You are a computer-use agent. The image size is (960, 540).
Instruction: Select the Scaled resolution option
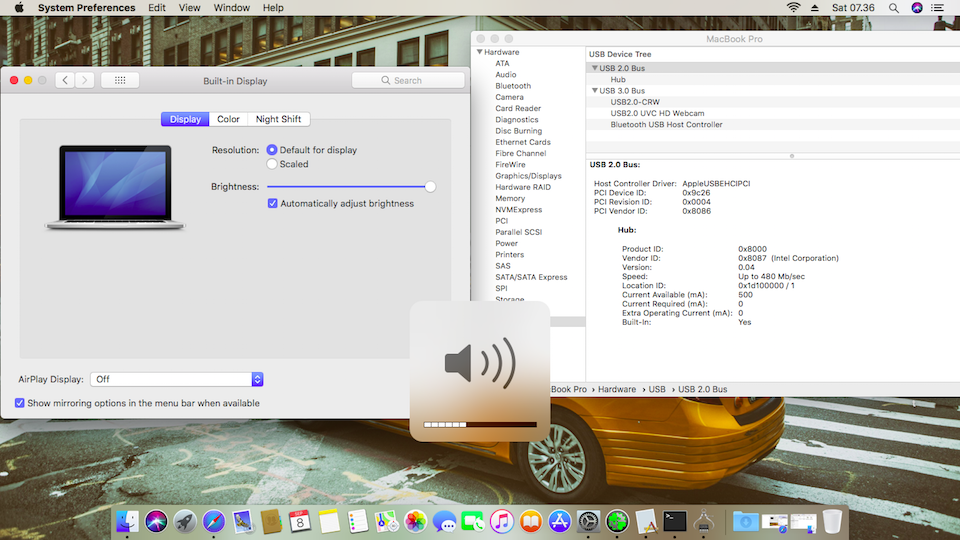272,164
